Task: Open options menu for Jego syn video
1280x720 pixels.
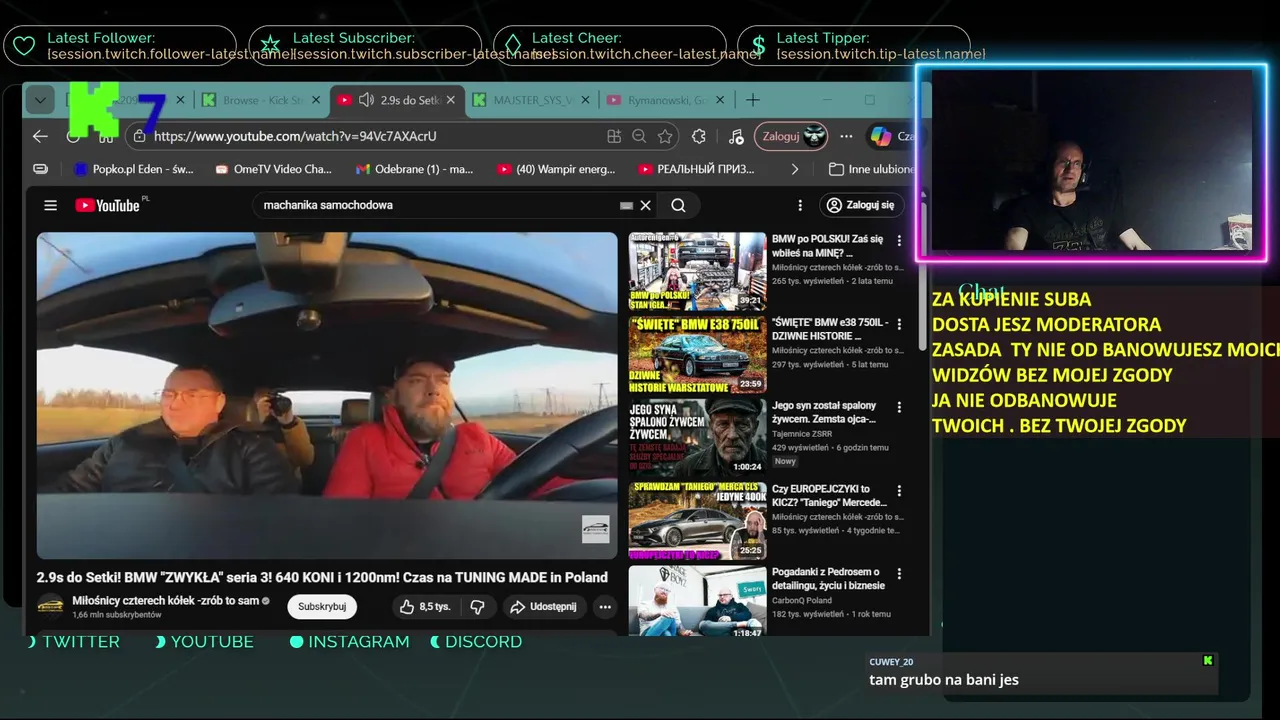Action: pos(899,407)
